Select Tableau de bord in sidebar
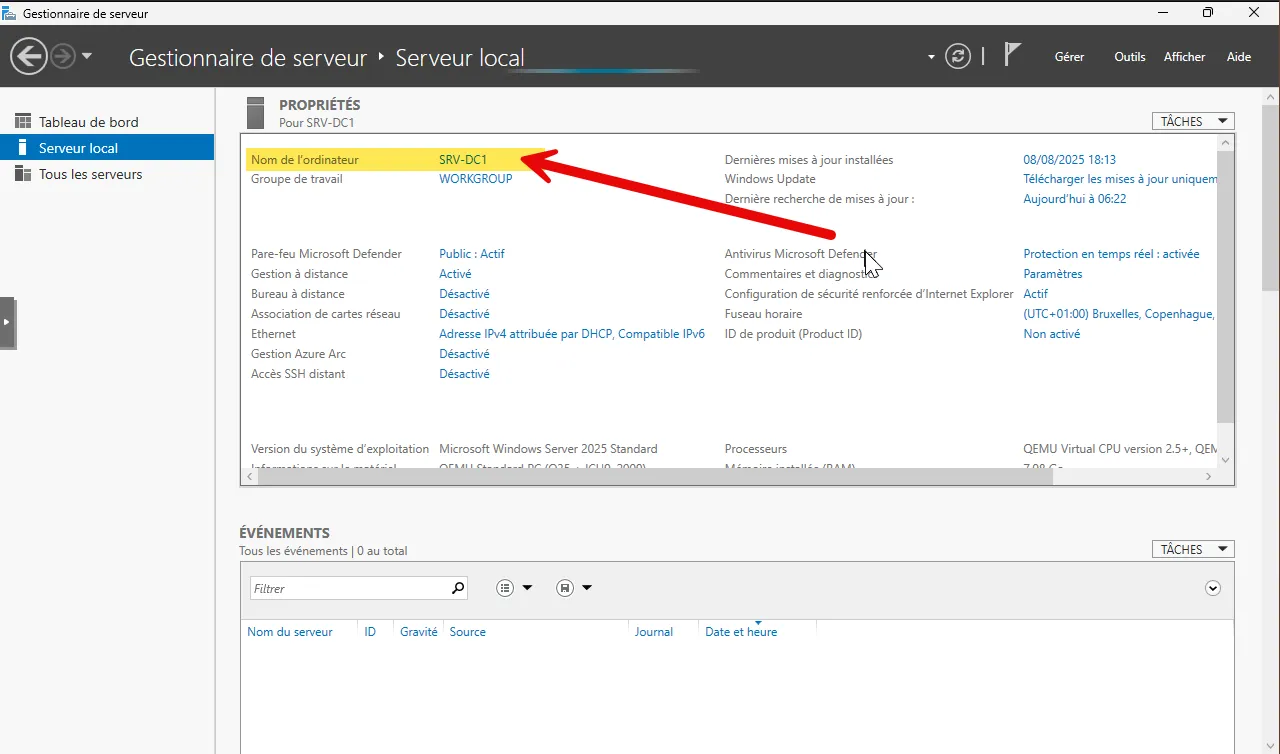This screenshot has height=754, width=1280. point(88,122)
